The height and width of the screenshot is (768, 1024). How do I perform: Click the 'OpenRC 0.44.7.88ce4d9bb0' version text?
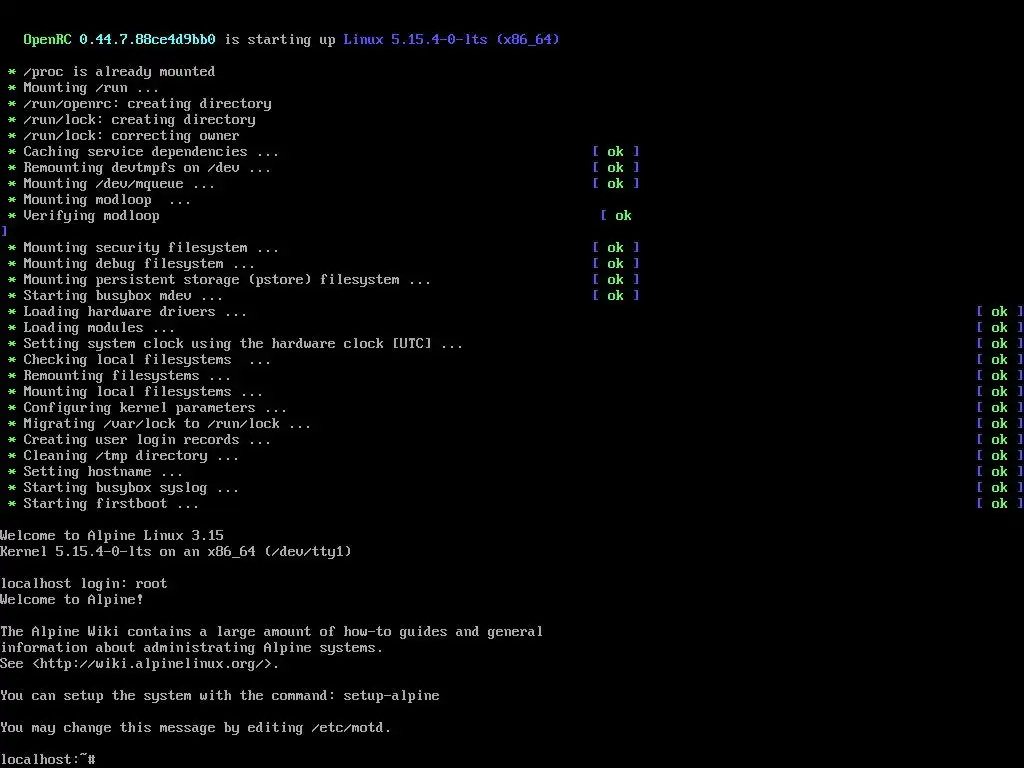click(120, 39)
